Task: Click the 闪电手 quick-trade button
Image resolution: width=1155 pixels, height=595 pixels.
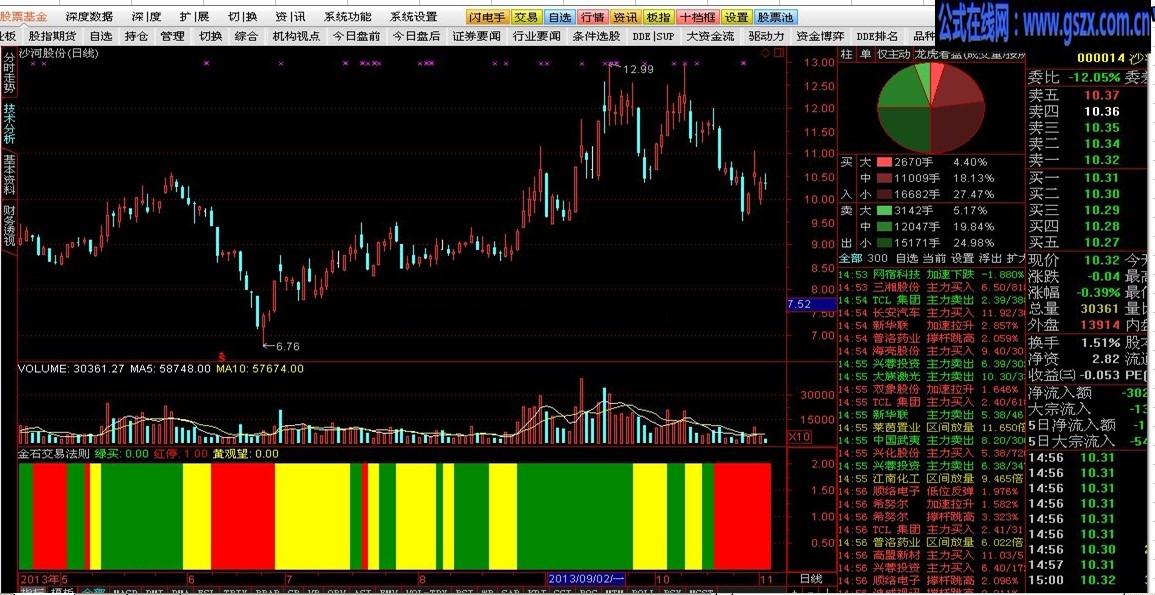Action: pos(487,17)
